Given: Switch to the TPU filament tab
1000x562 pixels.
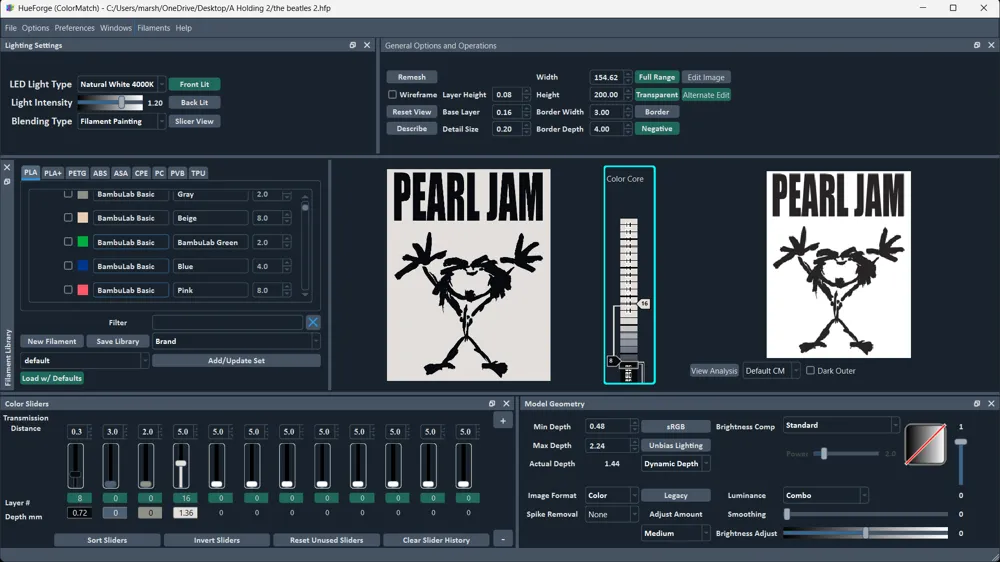Looking at the screenshot, I should click(198, 173).
